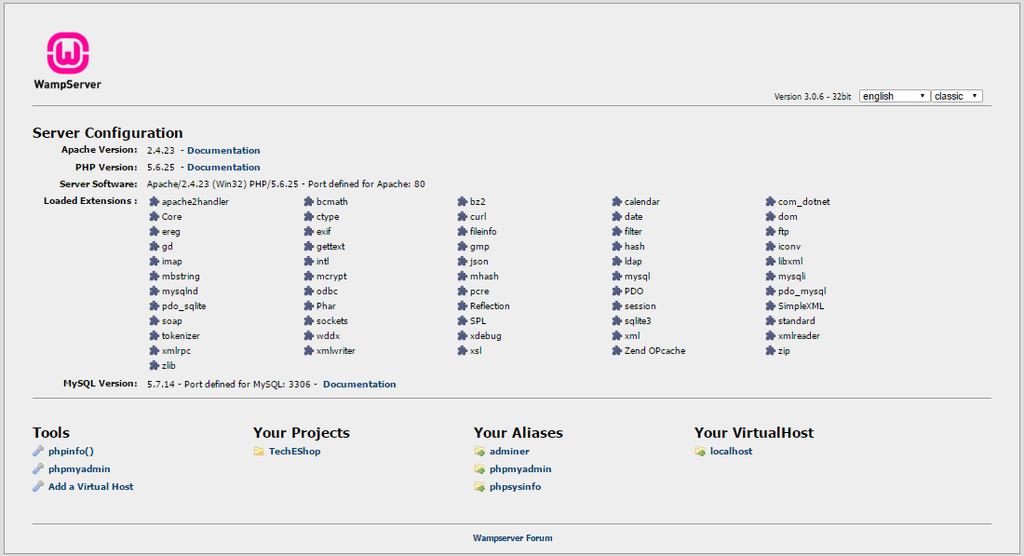
Task: Click the puzzle icon beside sockets
Action: [x=309, y=320]
